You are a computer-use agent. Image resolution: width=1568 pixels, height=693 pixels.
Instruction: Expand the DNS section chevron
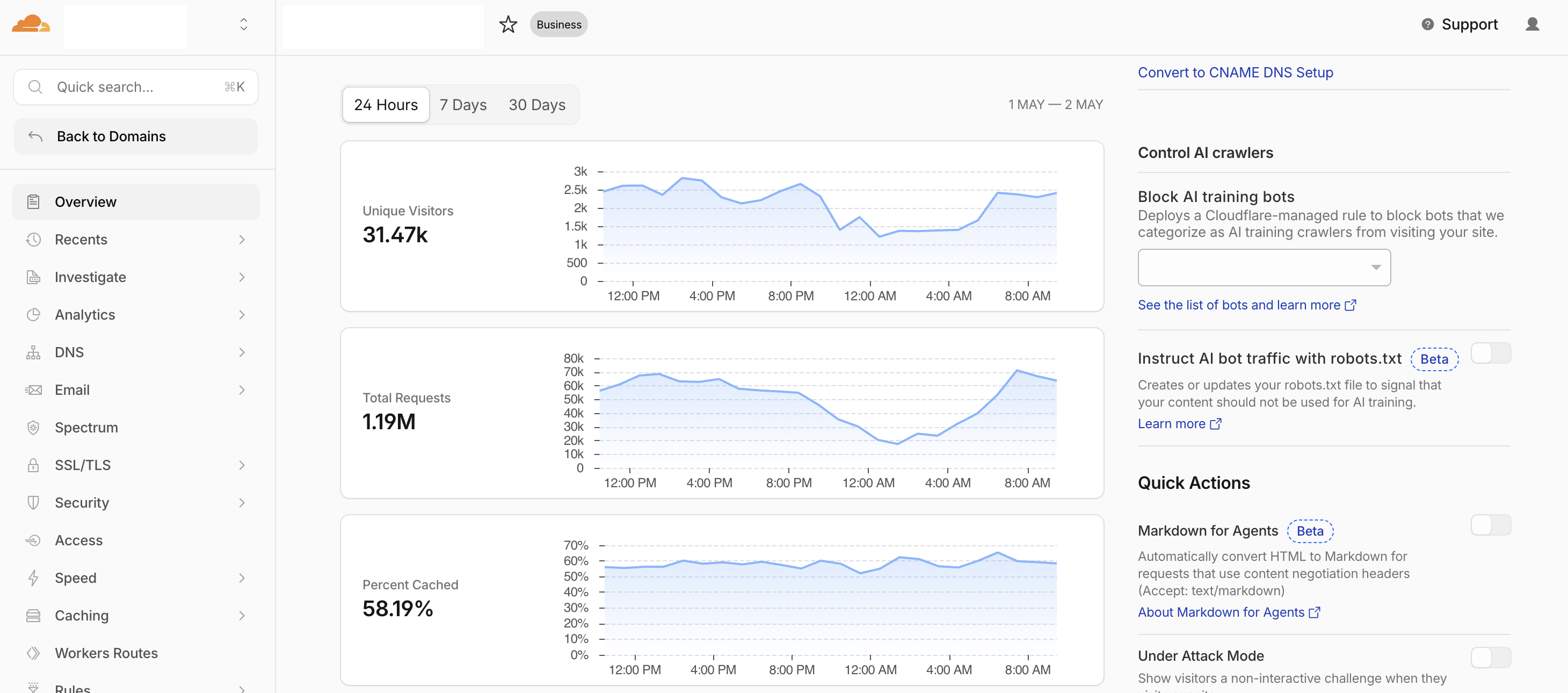(242, 352)
